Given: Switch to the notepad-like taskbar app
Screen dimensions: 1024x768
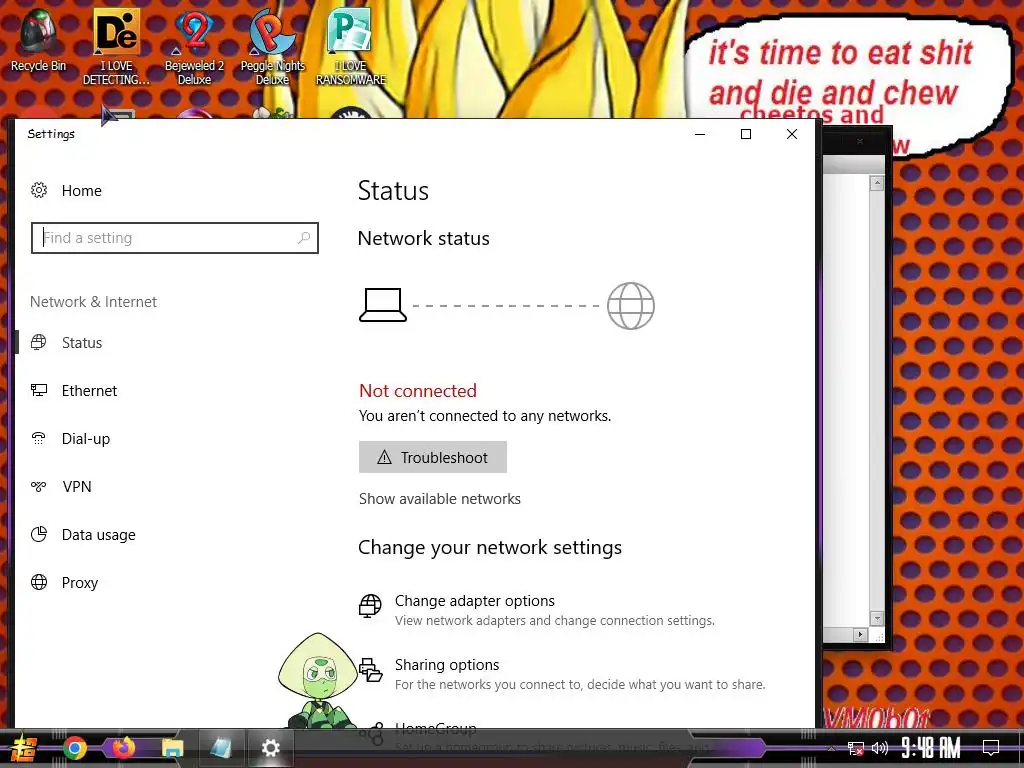Looking at the screenshot, I should coord(220,748).
